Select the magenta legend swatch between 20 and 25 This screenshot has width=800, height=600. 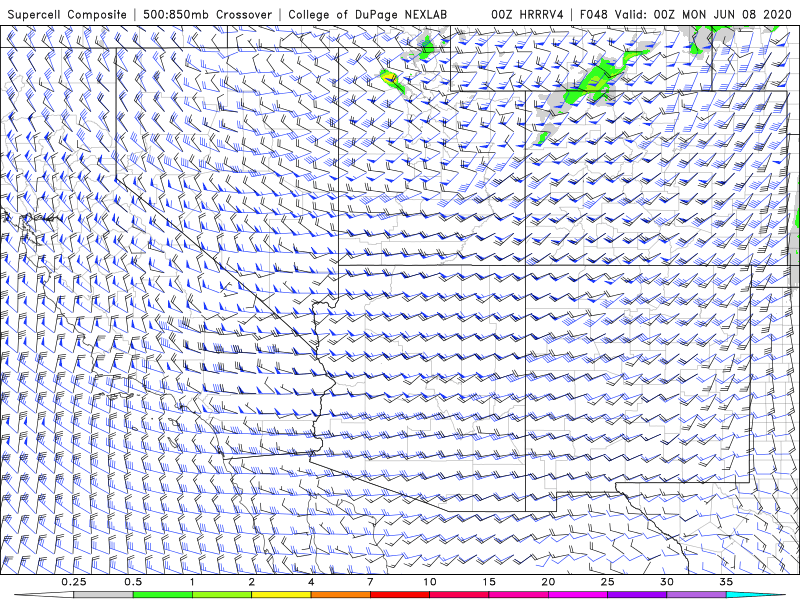(578, 595)
